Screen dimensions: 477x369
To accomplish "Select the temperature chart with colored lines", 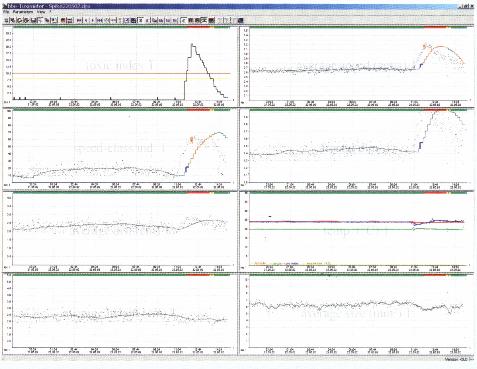I will 357,231.
